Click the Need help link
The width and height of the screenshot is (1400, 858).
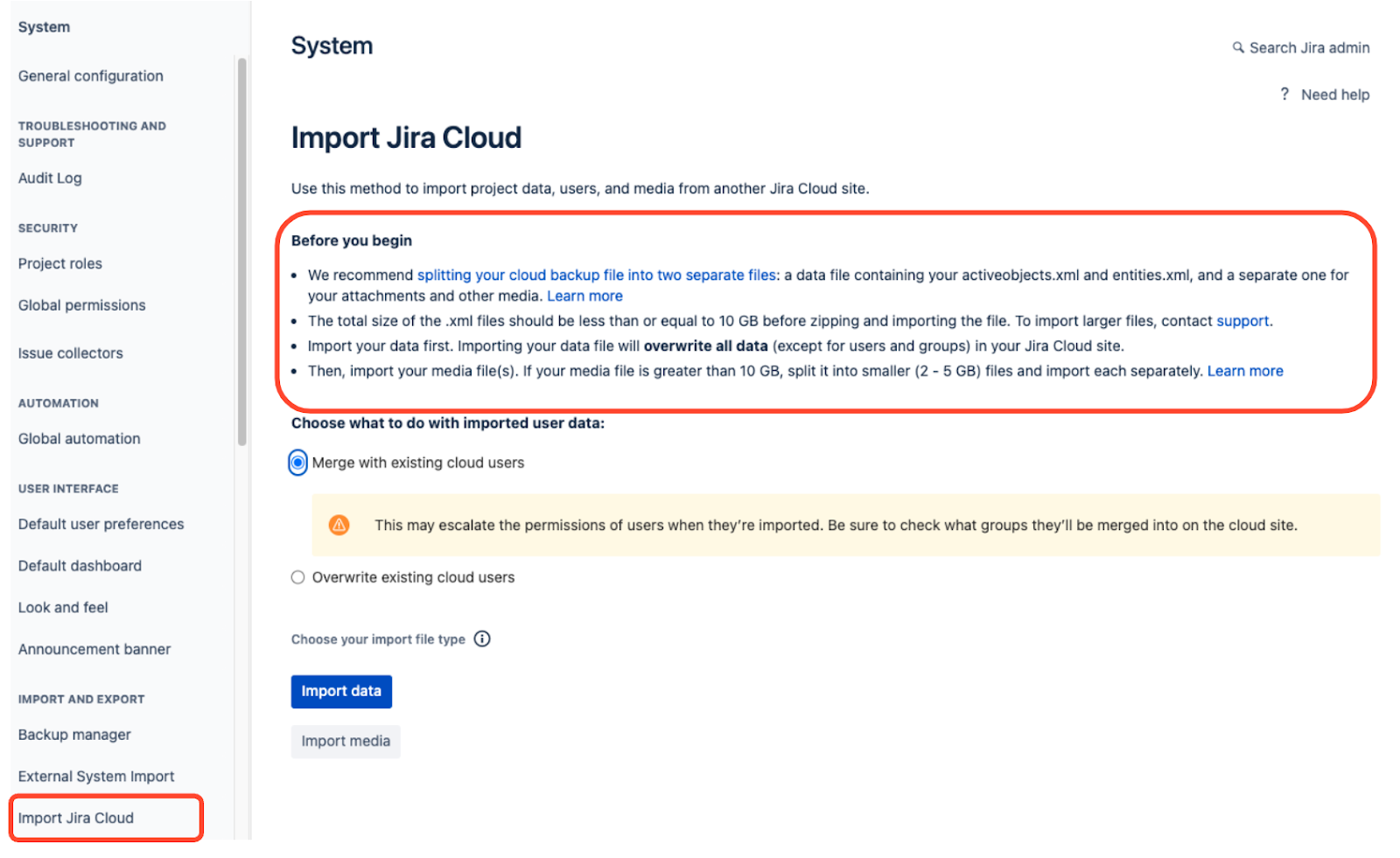pyautogui.click(x=1335, y=94)
